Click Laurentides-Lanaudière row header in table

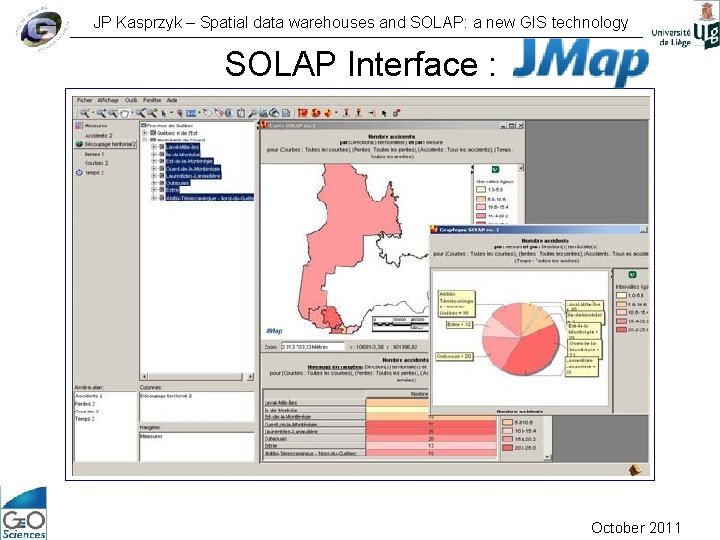314,432
